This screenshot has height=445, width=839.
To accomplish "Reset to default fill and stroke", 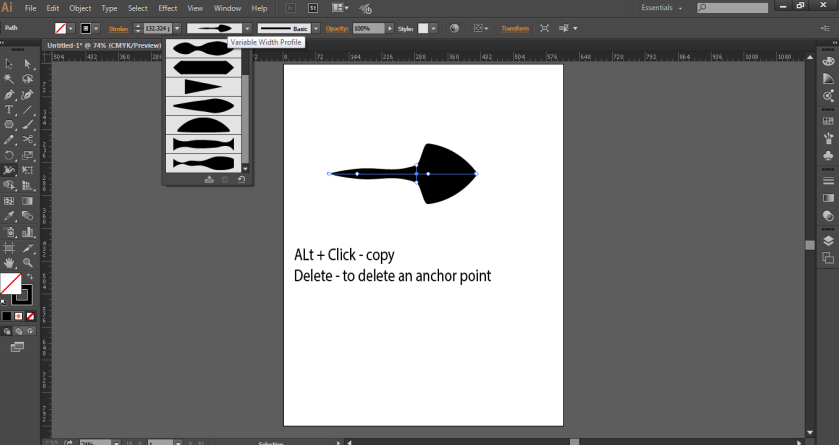I will 4,303.
